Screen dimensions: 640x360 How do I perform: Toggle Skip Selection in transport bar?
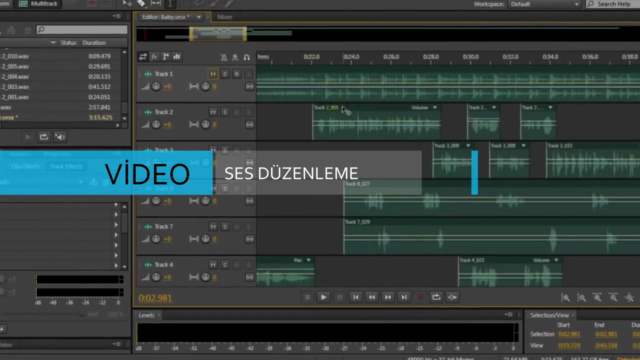[452, 298]
